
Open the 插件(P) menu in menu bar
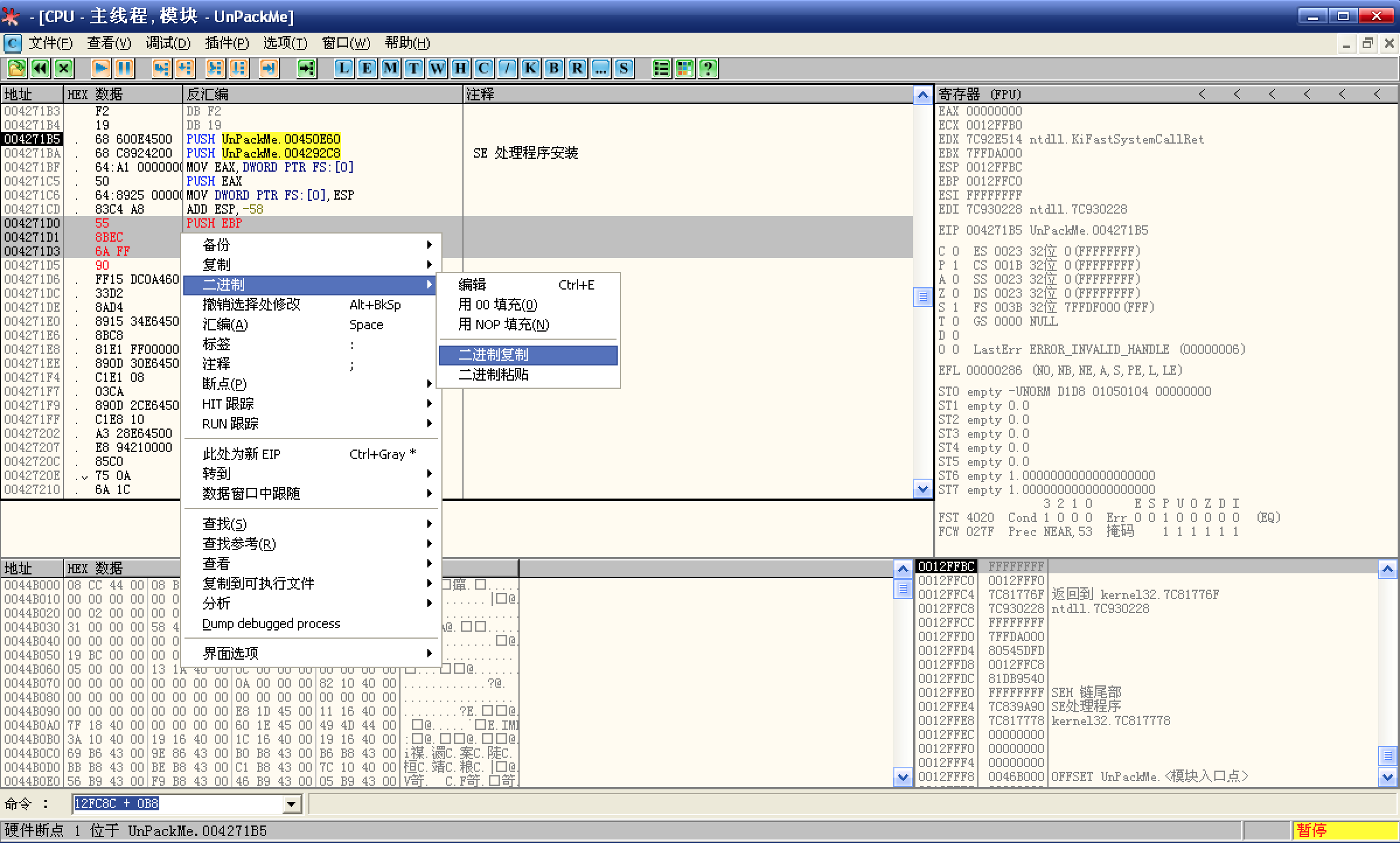[x=227, y=43]
